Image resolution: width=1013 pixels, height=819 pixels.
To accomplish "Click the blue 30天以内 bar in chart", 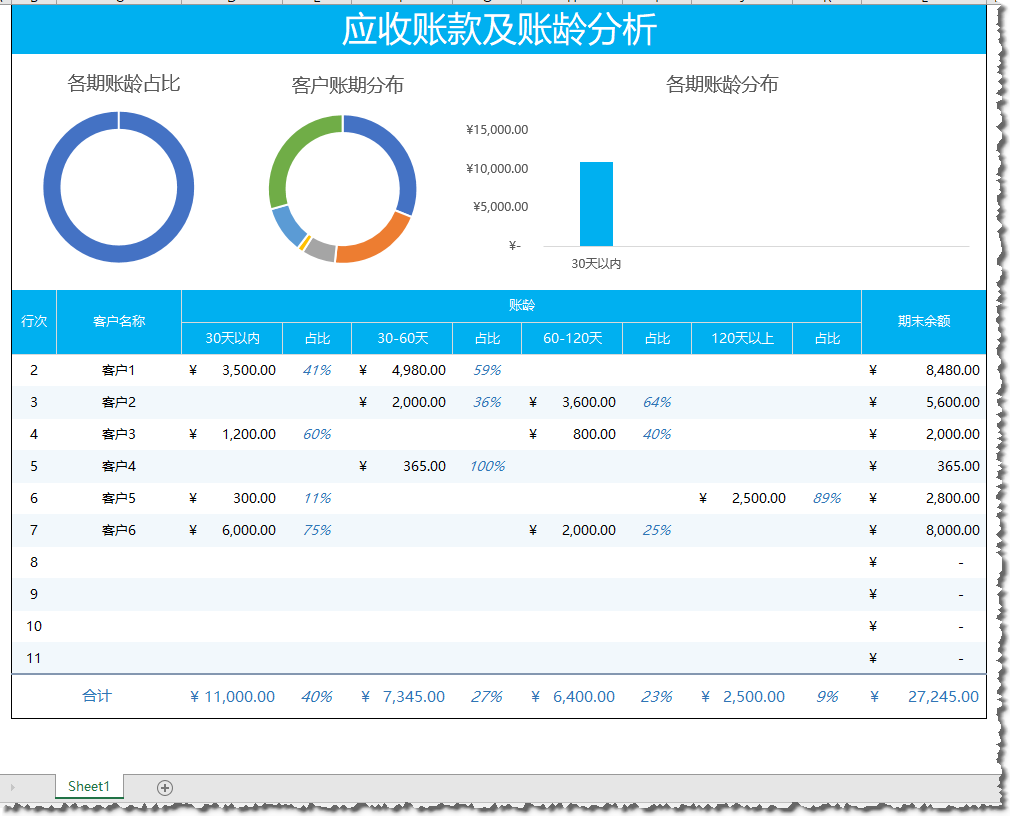I will coord(596,203).
